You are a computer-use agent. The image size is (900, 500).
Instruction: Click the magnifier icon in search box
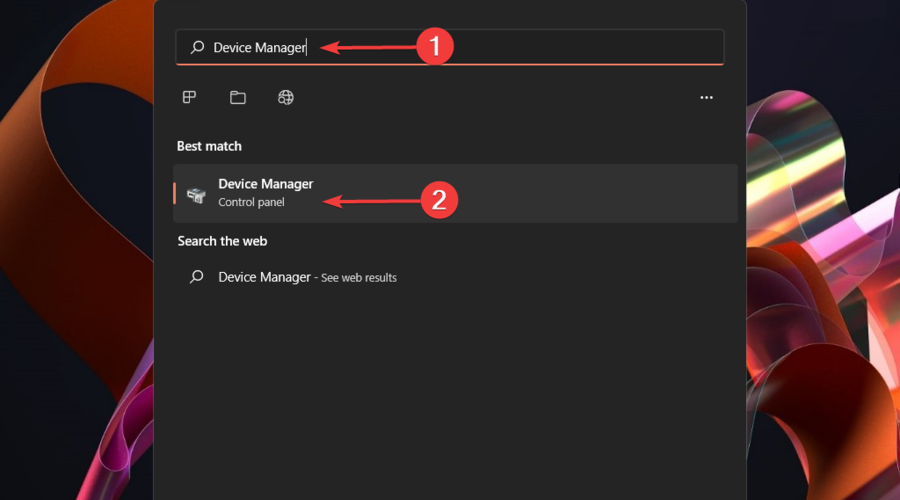197,47
